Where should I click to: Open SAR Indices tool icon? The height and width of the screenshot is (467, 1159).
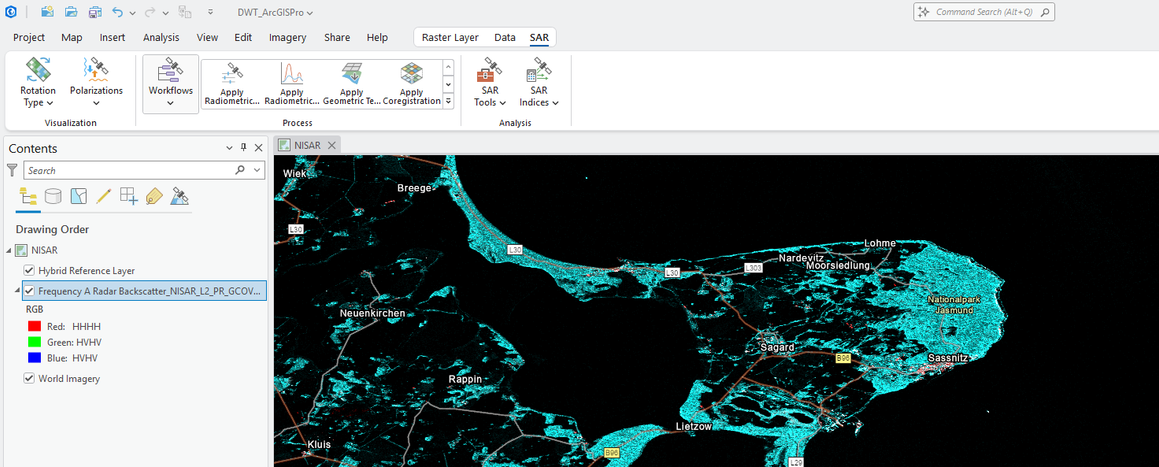point(539,83)
